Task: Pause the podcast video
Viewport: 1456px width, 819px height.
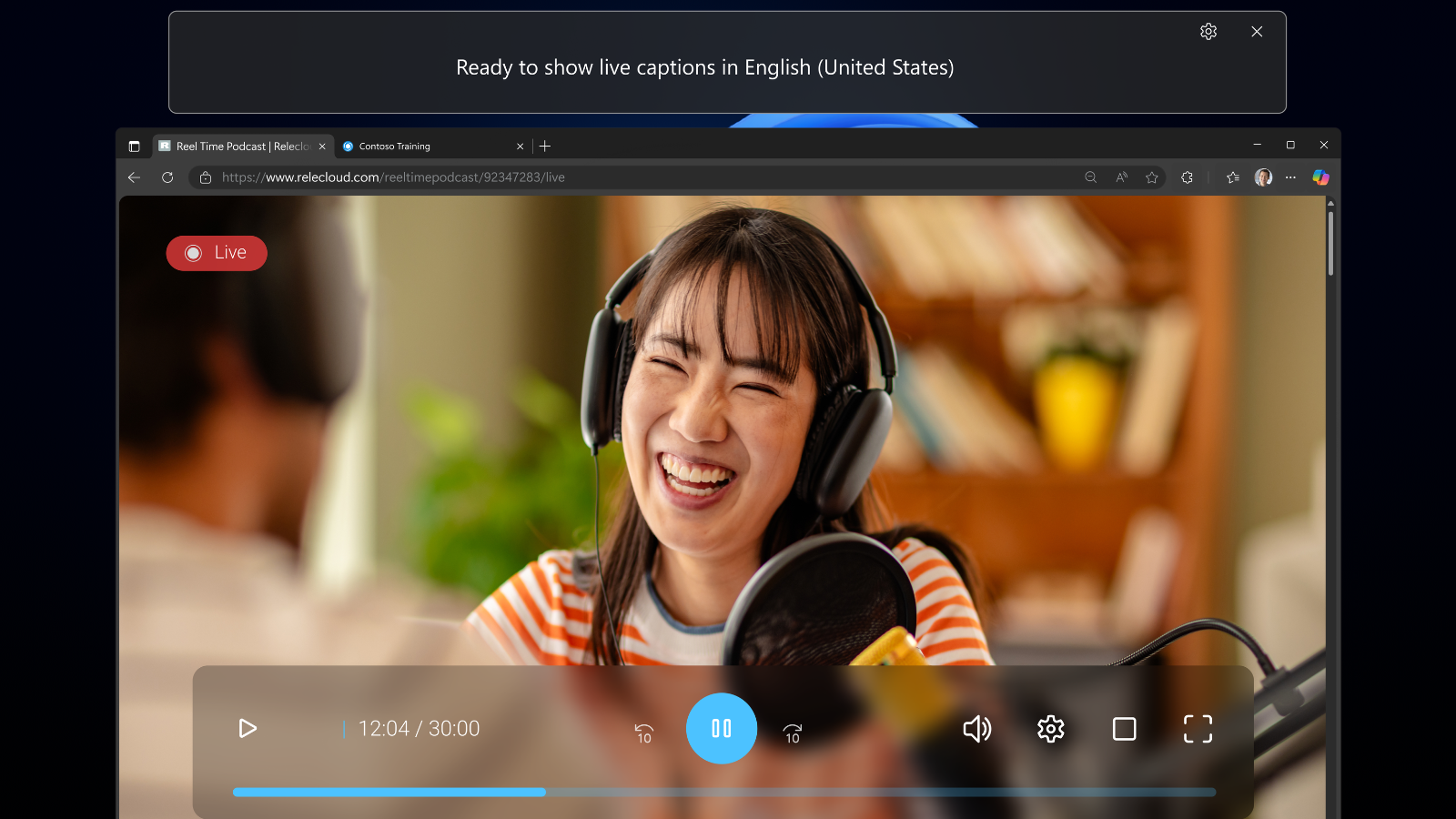Action: tap(722, 728)
